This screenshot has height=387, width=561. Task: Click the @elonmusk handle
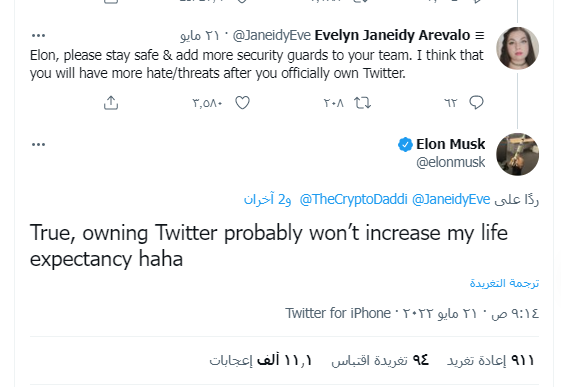450,162
